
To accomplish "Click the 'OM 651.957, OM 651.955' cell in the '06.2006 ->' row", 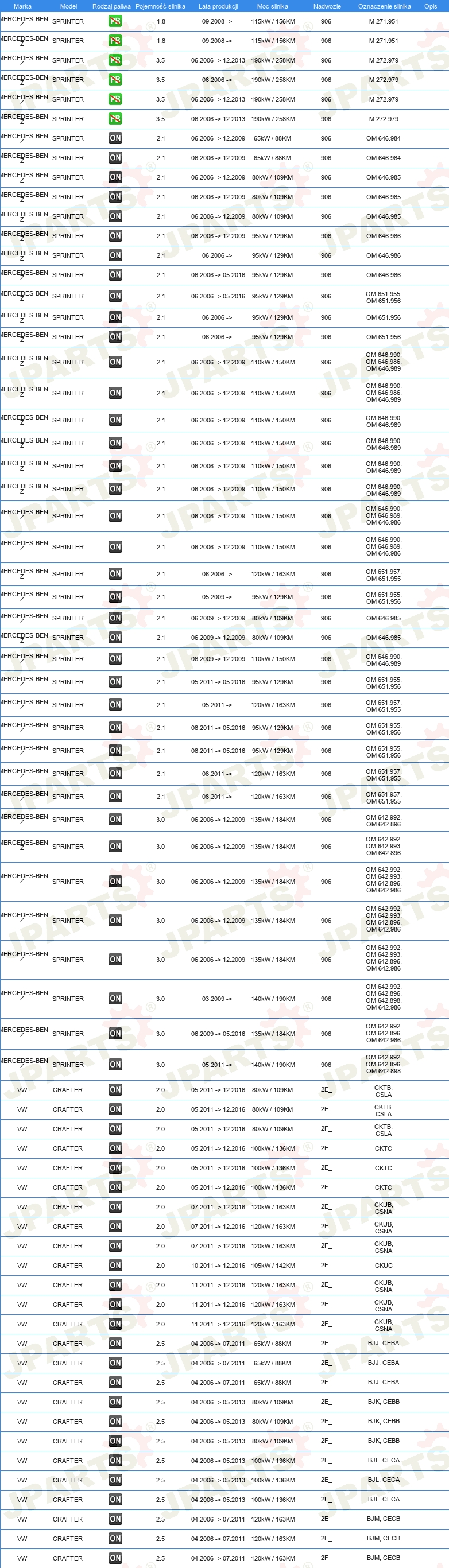I will point(384,575).
